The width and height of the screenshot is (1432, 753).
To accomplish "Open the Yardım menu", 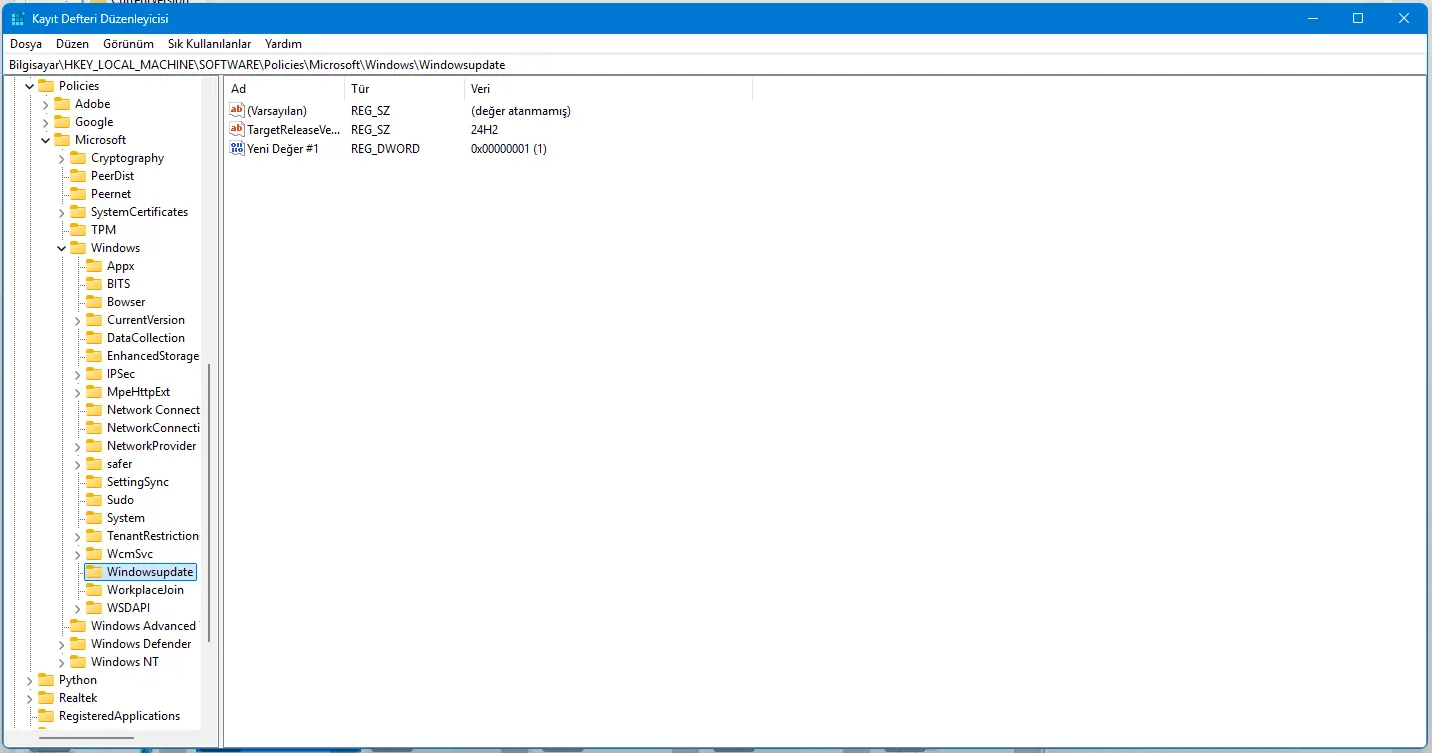I will click(x=283, y=44).
